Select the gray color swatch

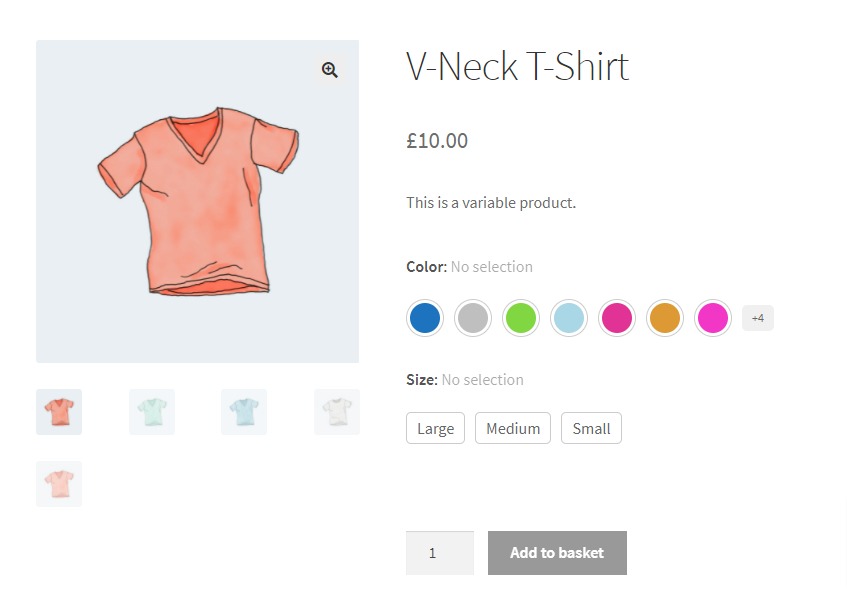click(x=472, y=317)
